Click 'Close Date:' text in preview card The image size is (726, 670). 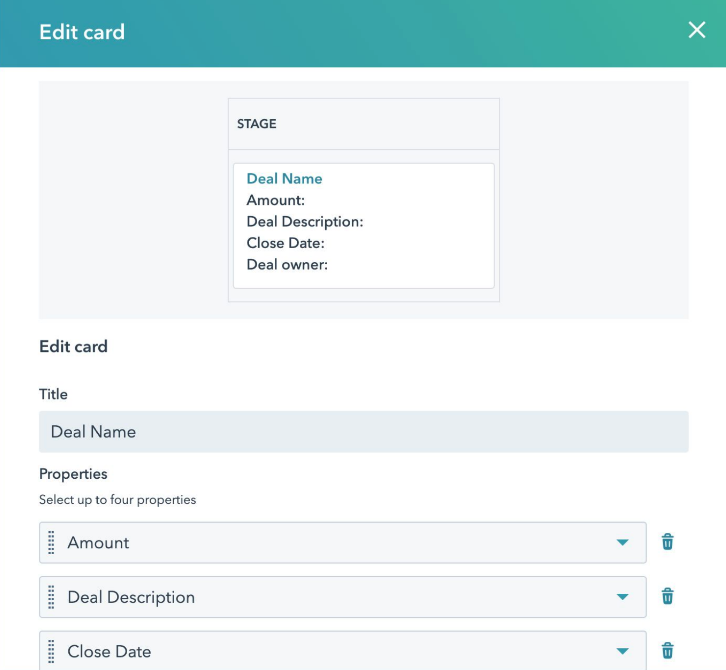tap(285, 243)
